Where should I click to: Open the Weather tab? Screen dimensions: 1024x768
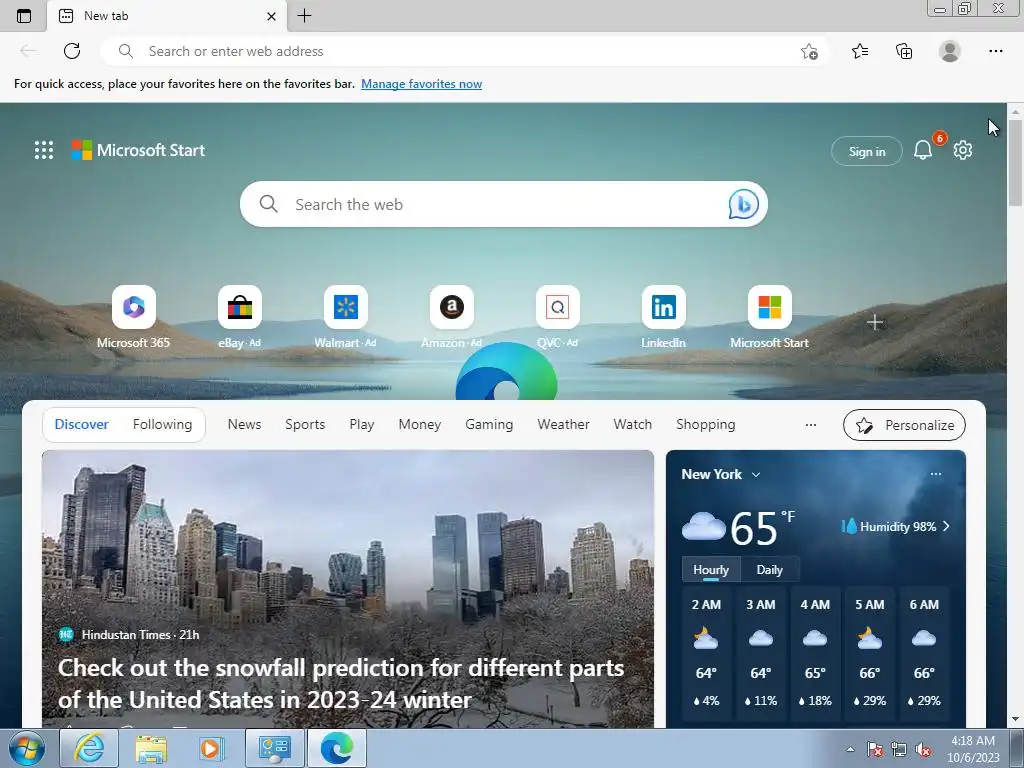pos(564,424)
